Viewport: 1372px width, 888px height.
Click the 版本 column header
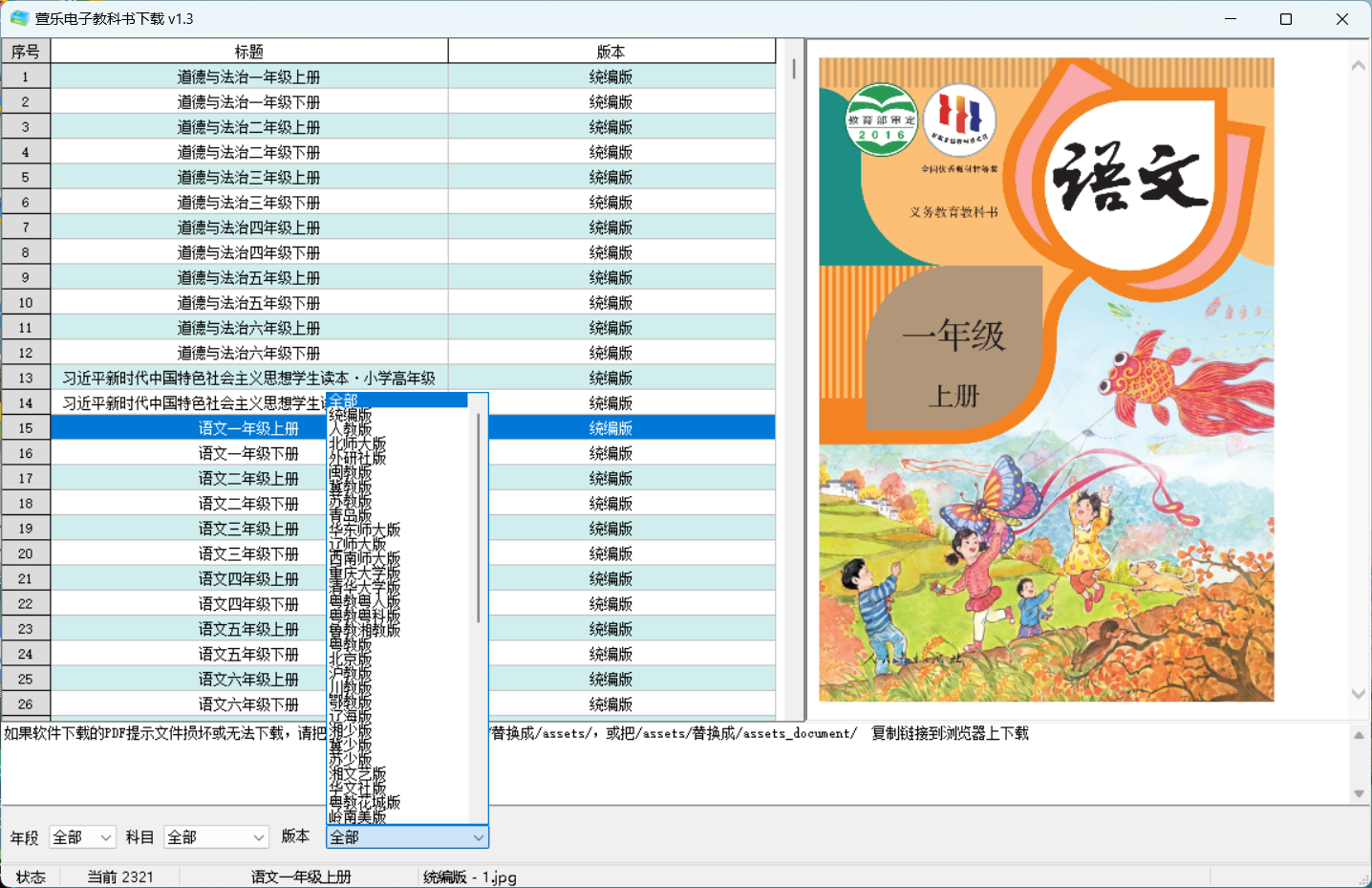[611, 52]
